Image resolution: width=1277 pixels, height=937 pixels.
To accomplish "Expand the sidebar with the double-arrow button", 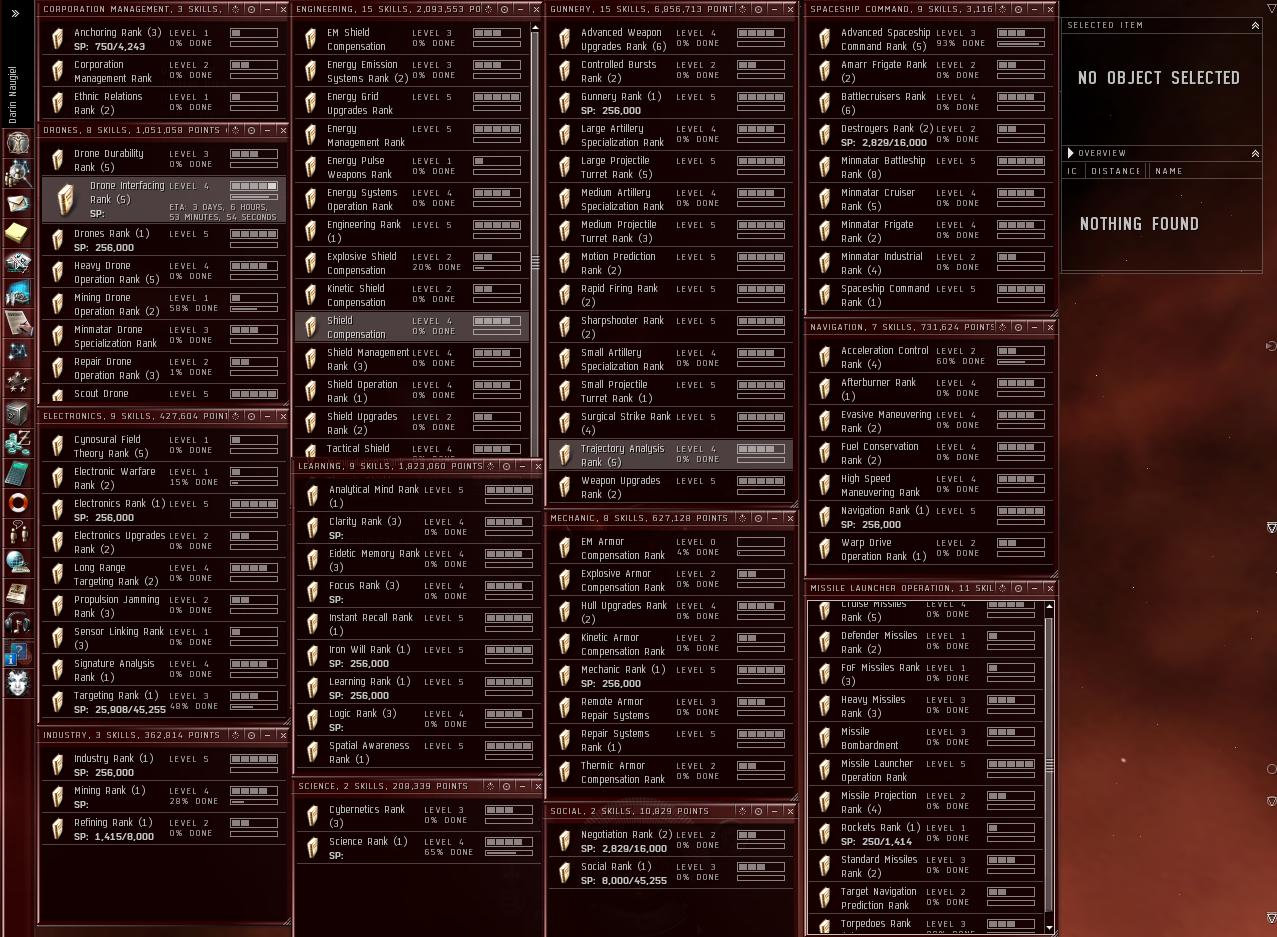I will pyautogui.click(x=14, y=13).
